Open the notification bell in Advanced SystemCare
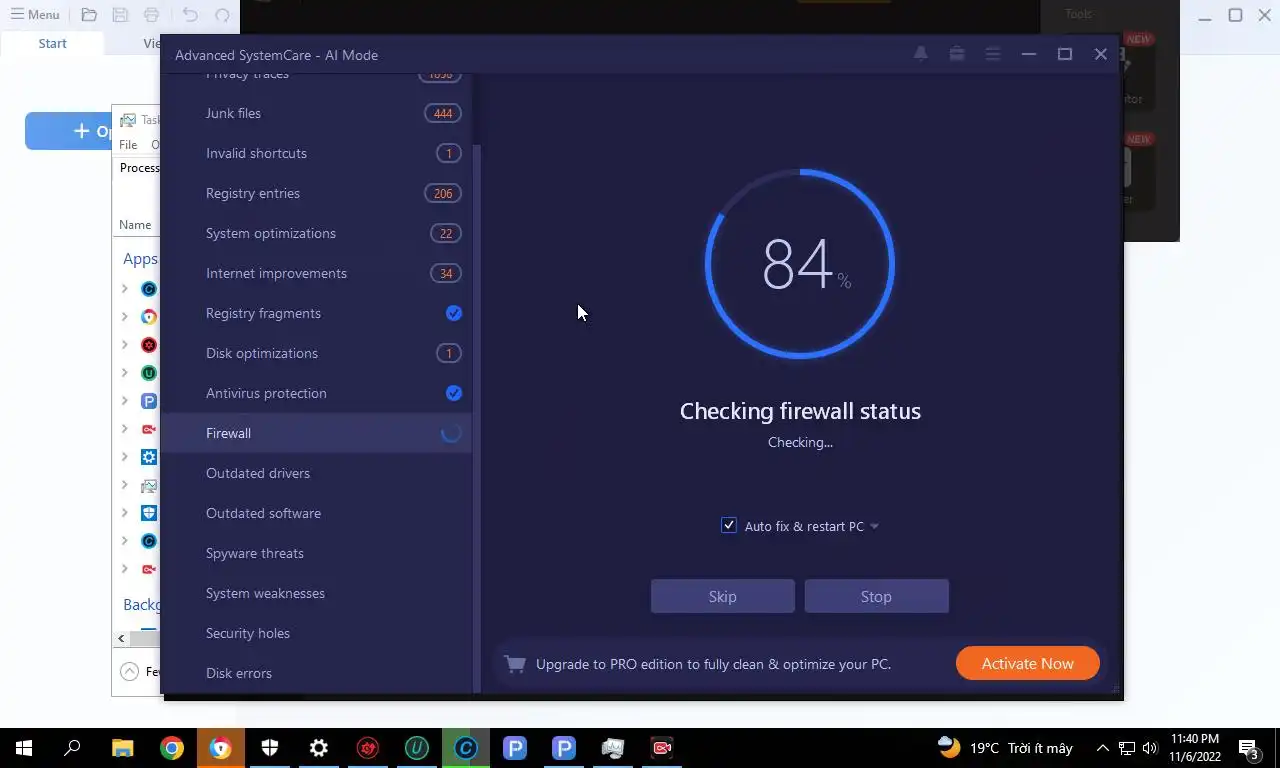Image resolution: width=1280 pixels, height=768 pixels. [920, 54]
